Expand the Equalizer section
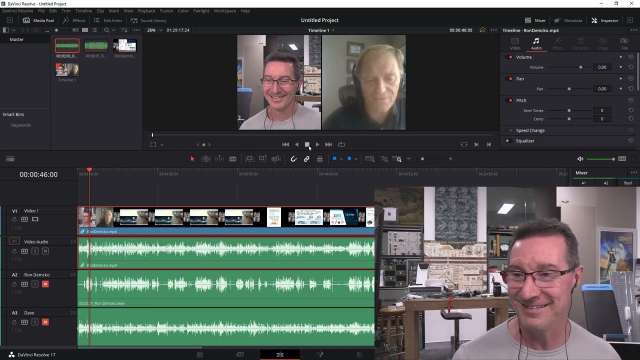The image size is (640, 360). (x=525, y=141)
